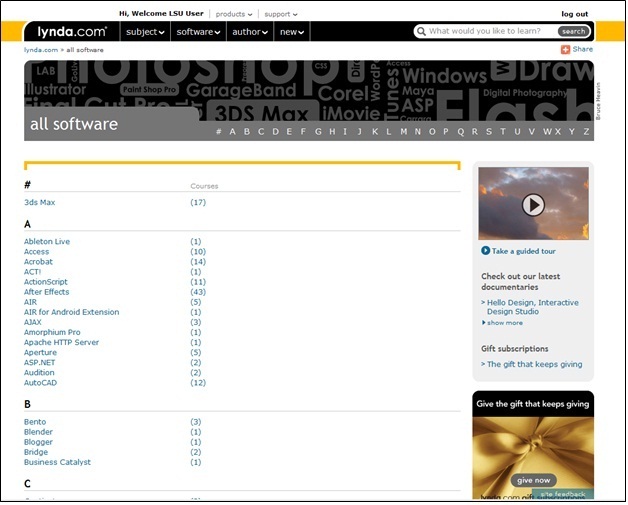Open the Audition link
This screenshot has width=628, height=505.
[39, 372]
